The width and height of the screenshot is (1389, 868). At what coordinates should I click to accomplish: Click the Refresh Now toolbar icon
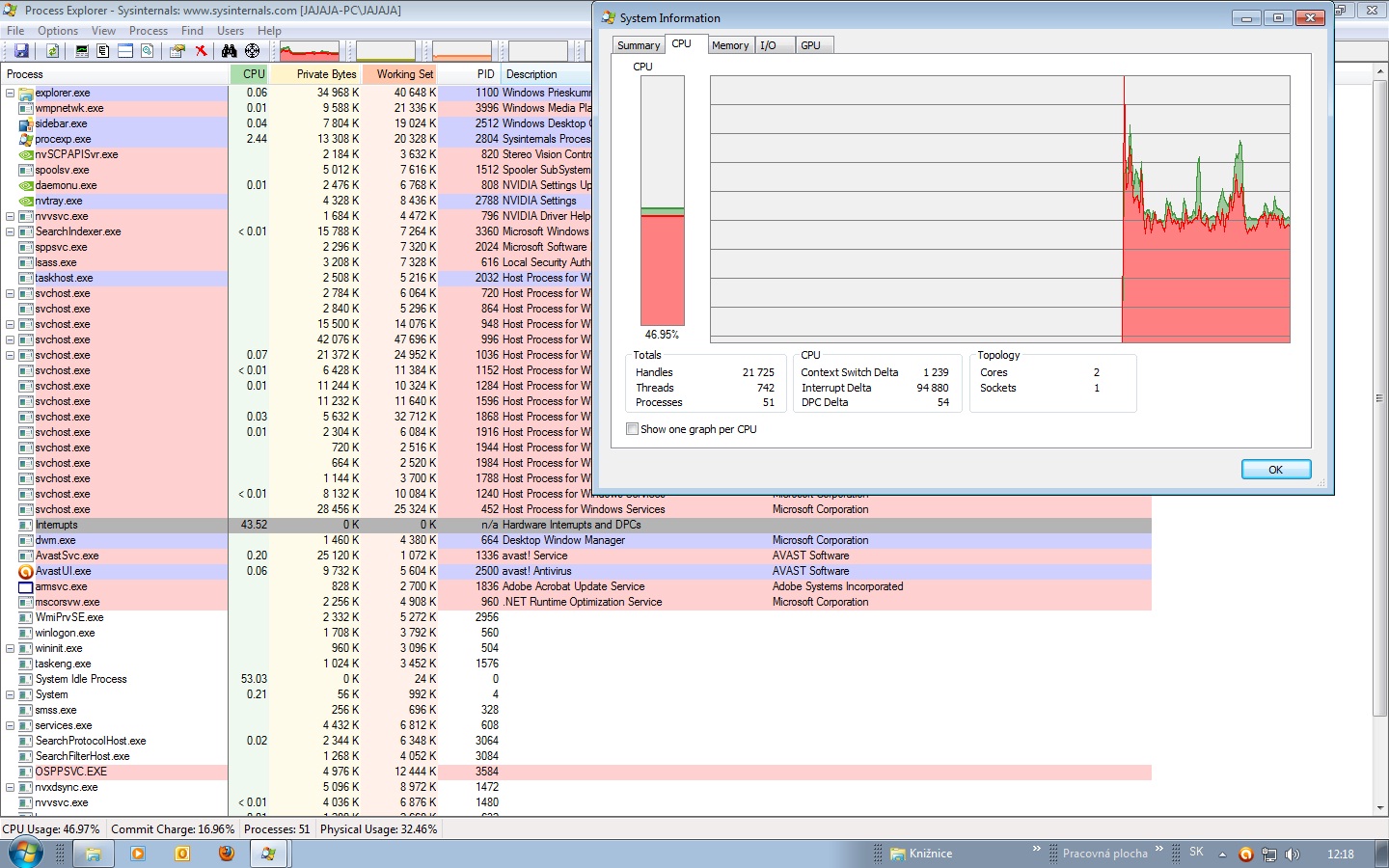click(52, 51)
